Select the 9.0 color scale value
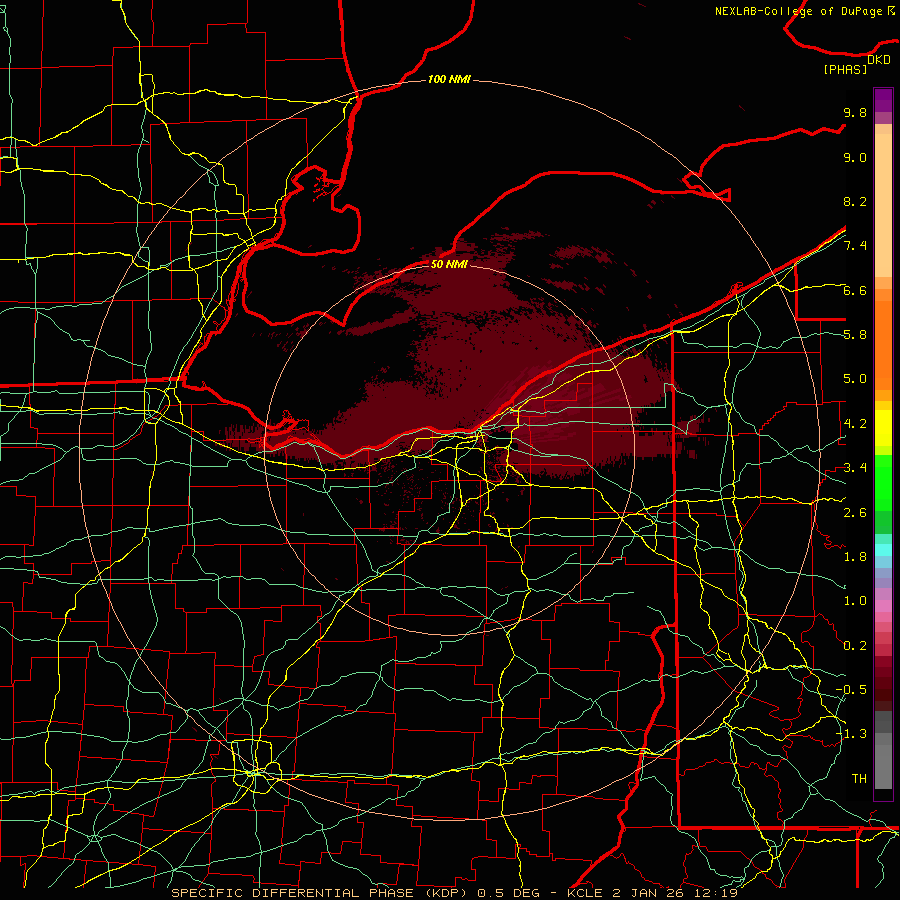This screenshot has width=900, height=900. coord(855,157)
